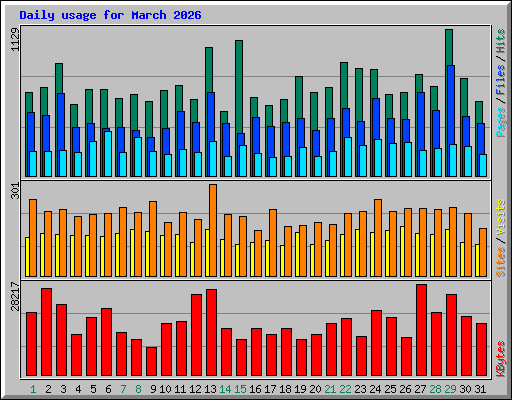Viewport: 512px width, 400px height.
Task: Click the 301 visits axis label
Action: coord(15,191)
